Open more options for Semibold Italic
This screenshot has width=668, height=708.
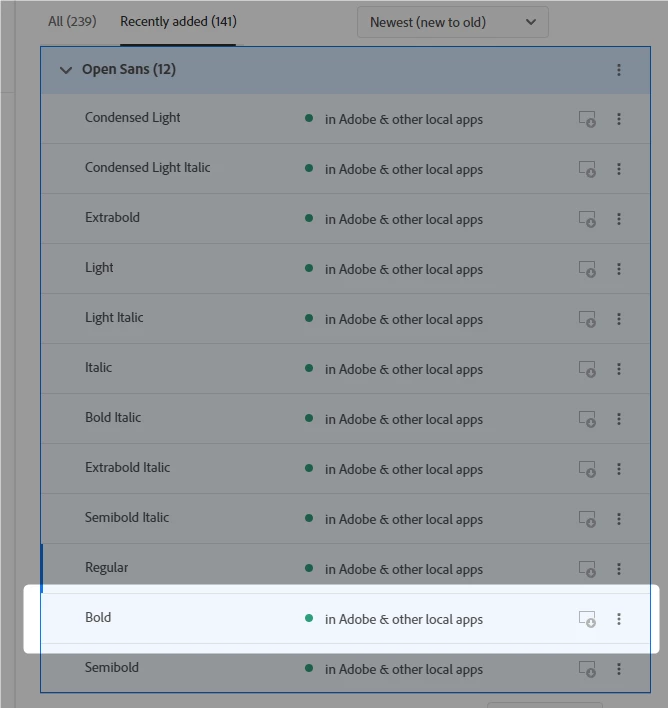pos(619,519)
